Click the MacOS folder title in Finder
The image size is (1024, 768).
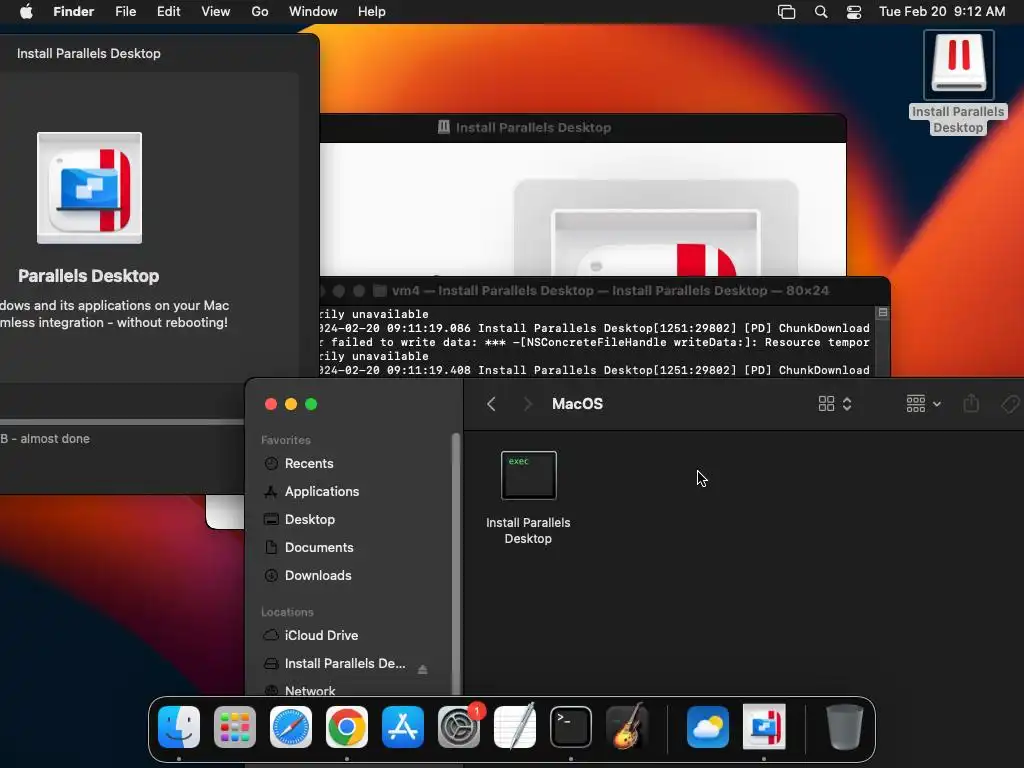pos(577,404)
